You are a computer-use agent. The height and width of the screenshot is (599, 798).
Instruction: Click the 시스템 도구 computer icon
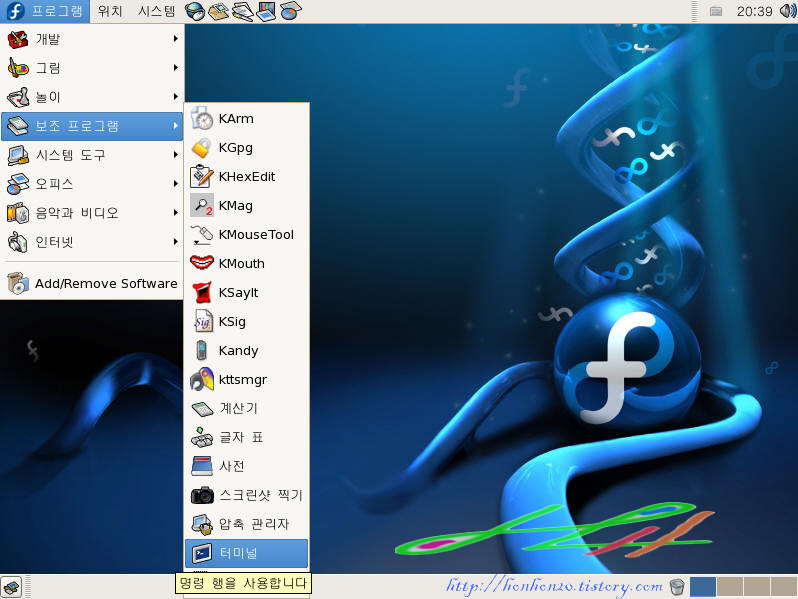click(x=18, y=155)
